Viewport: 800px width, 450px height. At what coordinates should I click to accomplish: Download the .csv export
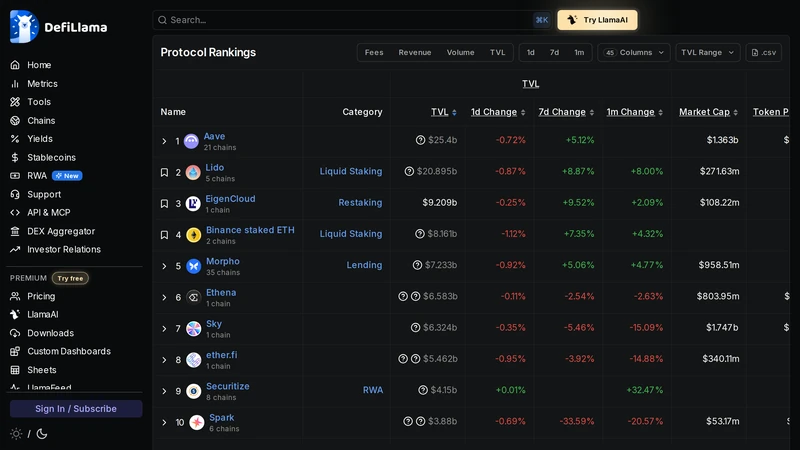(764, 53)
